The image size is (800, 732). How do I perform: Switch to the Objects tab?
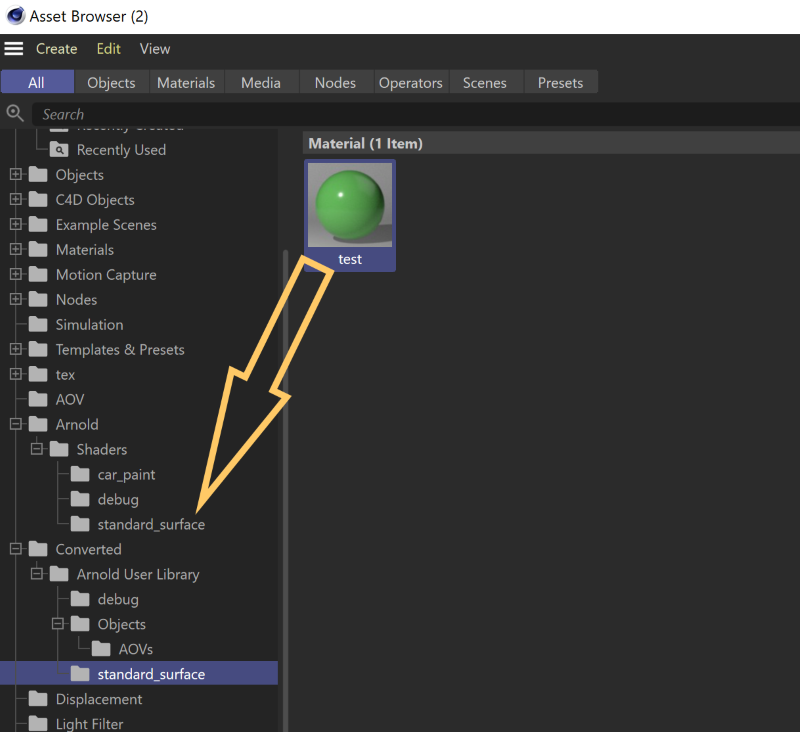click(112, 82)
